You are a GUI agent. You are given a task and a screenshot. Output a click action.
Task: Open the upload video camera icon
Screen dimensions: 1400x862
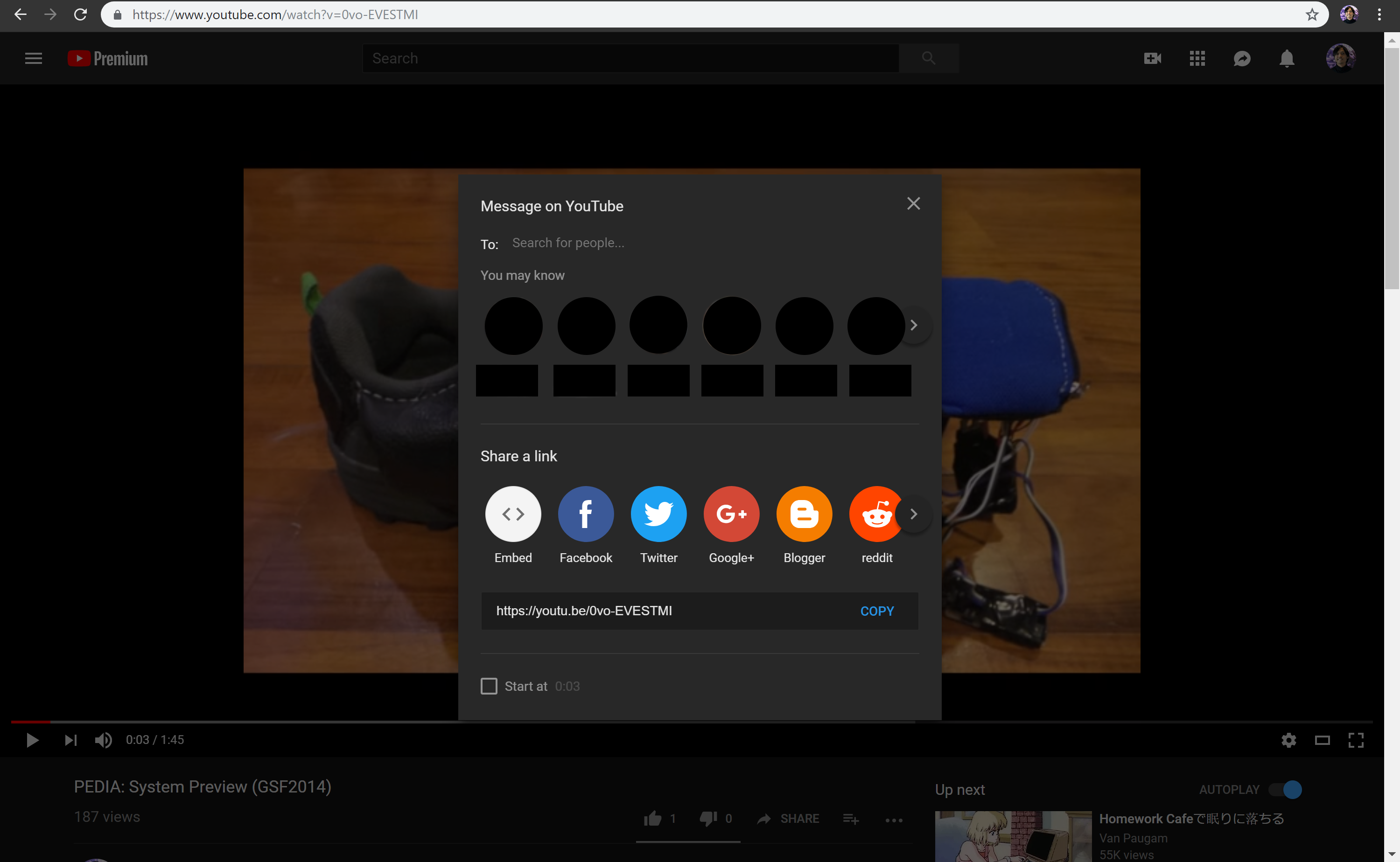tap(1153, 58)
